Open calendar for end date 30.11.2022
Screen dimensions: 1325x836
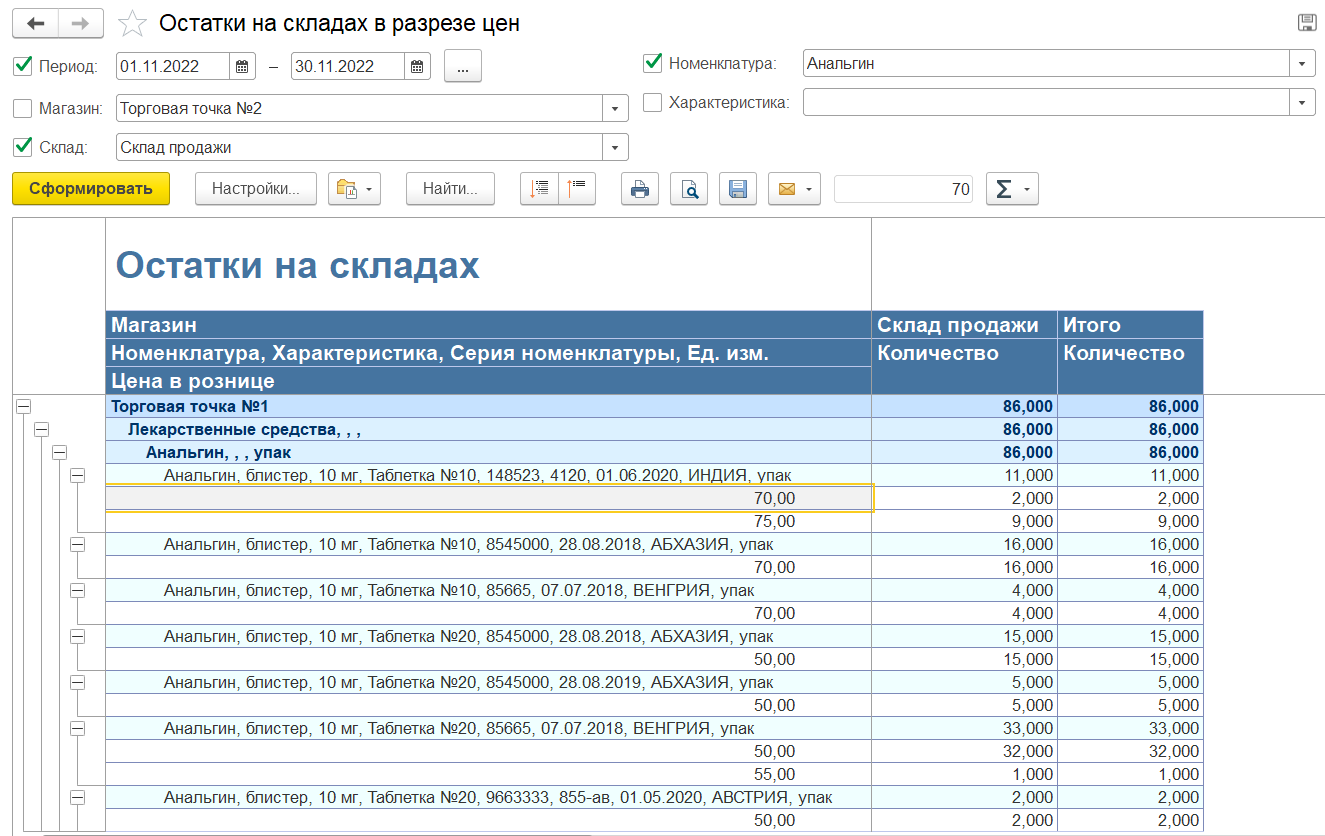click(x=417, y=67)
